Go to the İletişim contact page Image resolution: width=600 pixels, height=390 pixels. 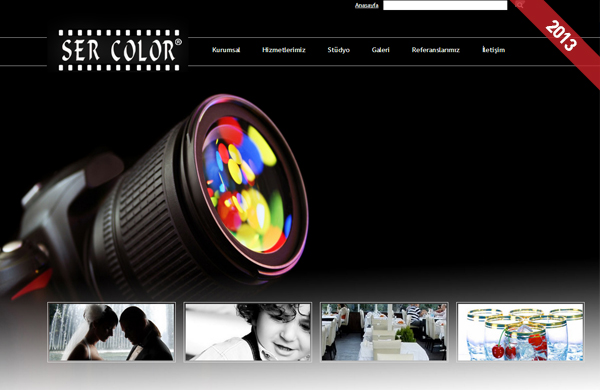(x=494, y=50)
